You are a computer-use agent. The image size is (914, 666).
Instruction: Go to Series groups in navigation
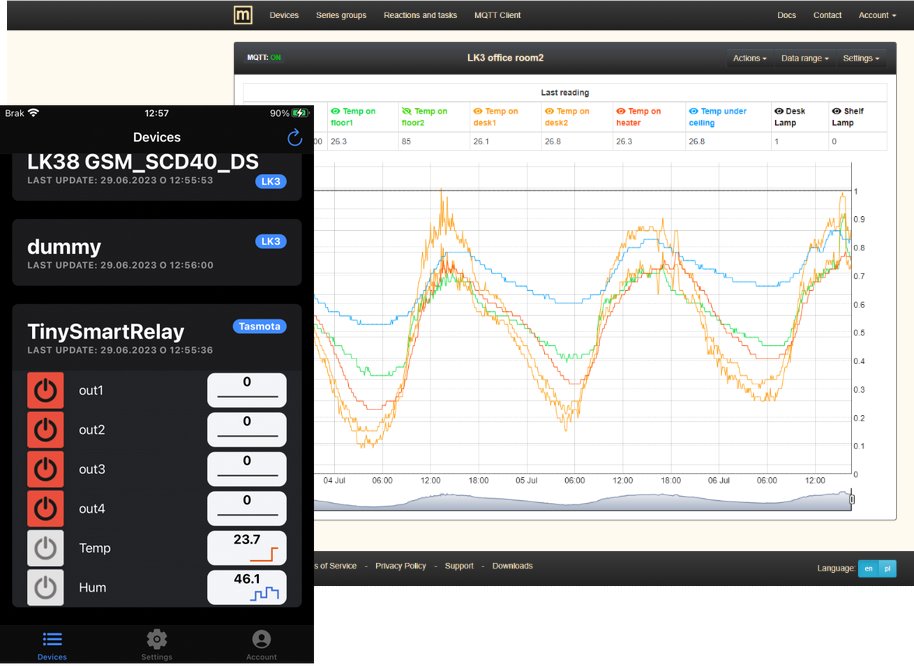341,16
